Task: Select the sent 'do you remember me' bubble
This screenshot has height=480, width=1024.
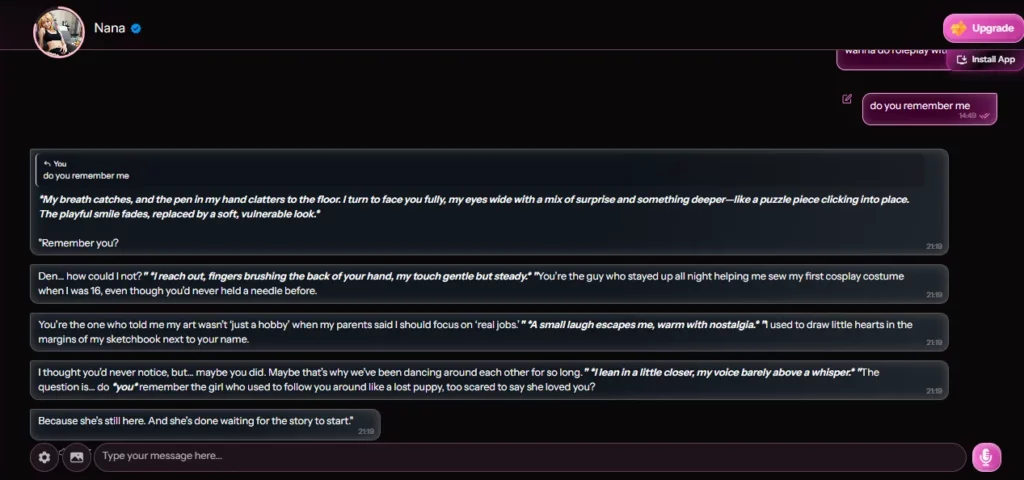Action: (x=929, y=109)
